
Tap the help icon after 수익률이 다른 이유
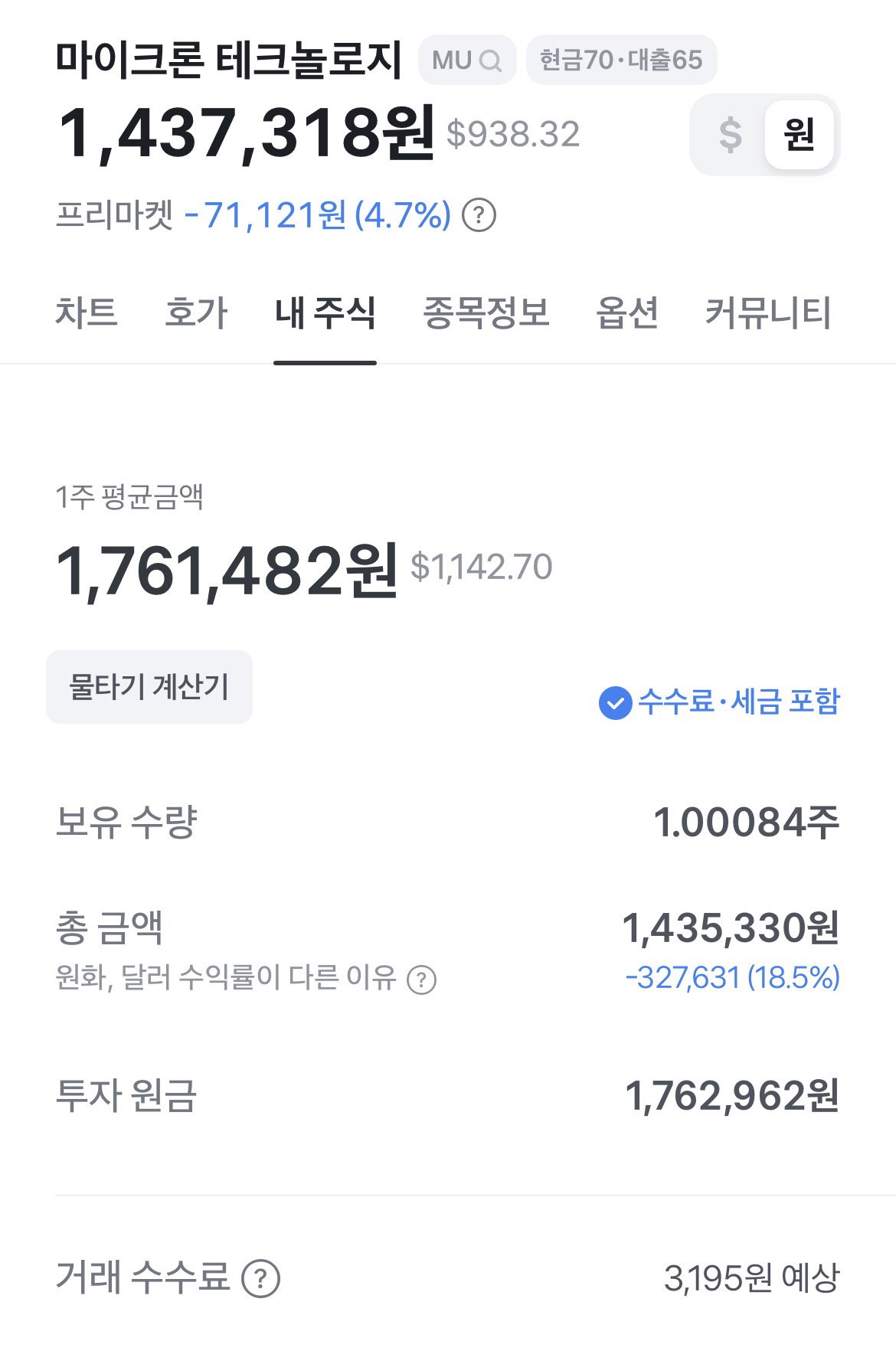point(421,979)
